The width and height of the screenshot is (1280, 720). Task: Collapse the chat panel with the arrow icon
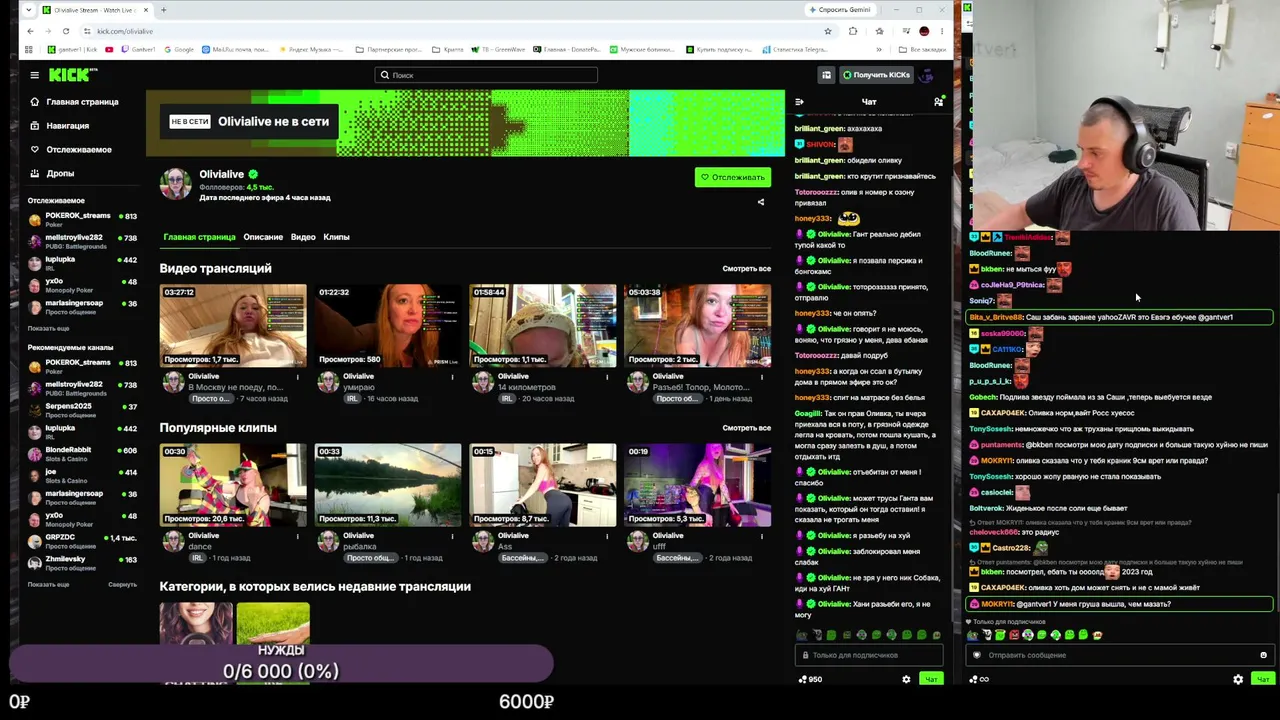click(799, 102)
